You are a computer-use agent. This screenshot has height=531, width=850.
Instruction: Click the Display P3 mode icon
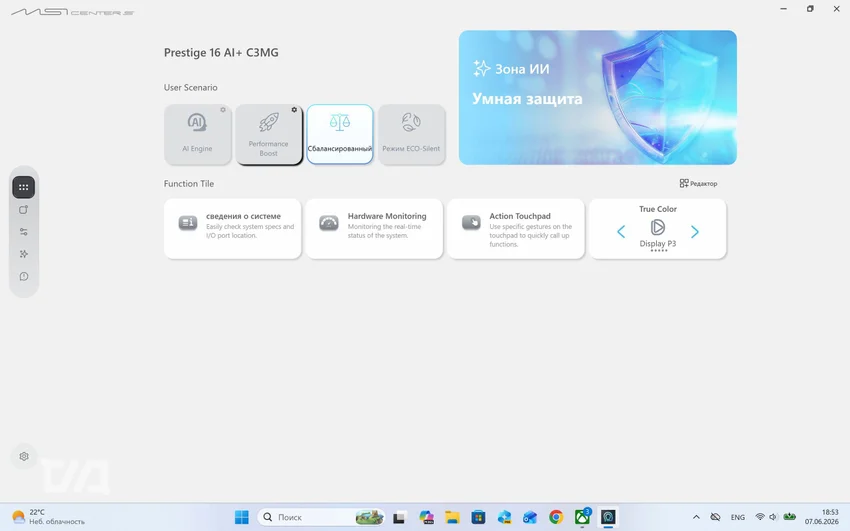pos(658,227)
